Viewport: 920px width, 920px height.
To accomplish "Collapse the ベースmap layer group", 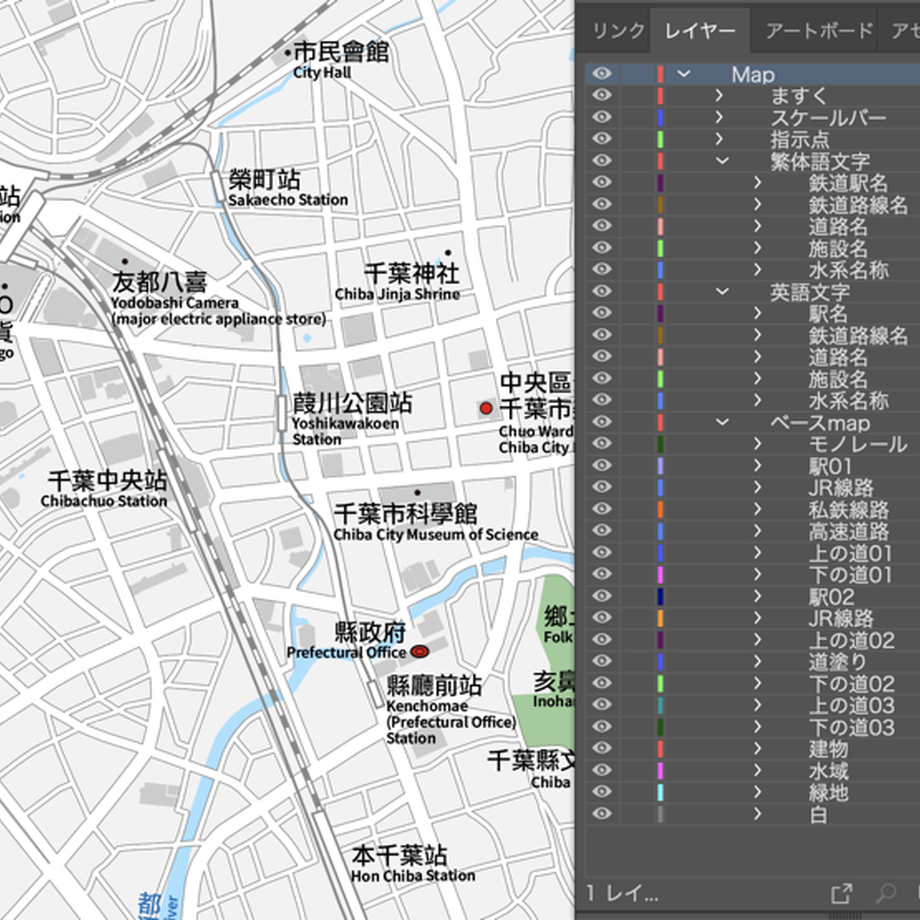I will coord(722,422).
